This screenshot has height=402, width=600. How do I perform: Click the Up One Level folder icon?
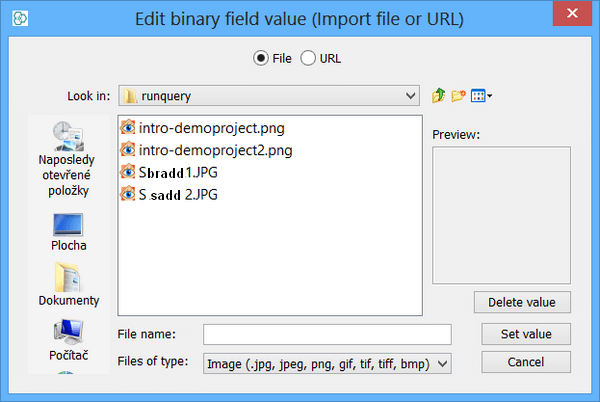[438, 95]
